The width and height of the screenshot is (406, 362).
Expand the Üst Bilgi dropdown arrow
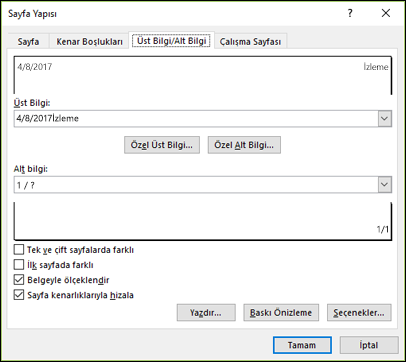coord(384,119)
